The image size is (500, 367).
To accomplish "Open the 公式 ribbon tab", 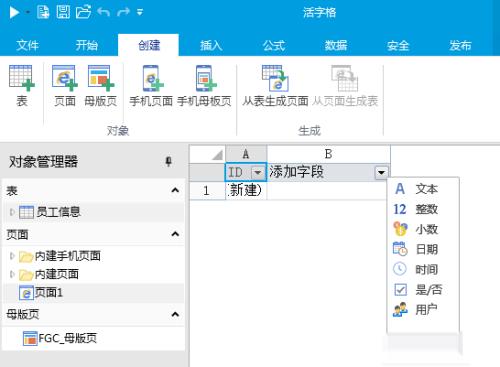I will click(x=274, y=45).
